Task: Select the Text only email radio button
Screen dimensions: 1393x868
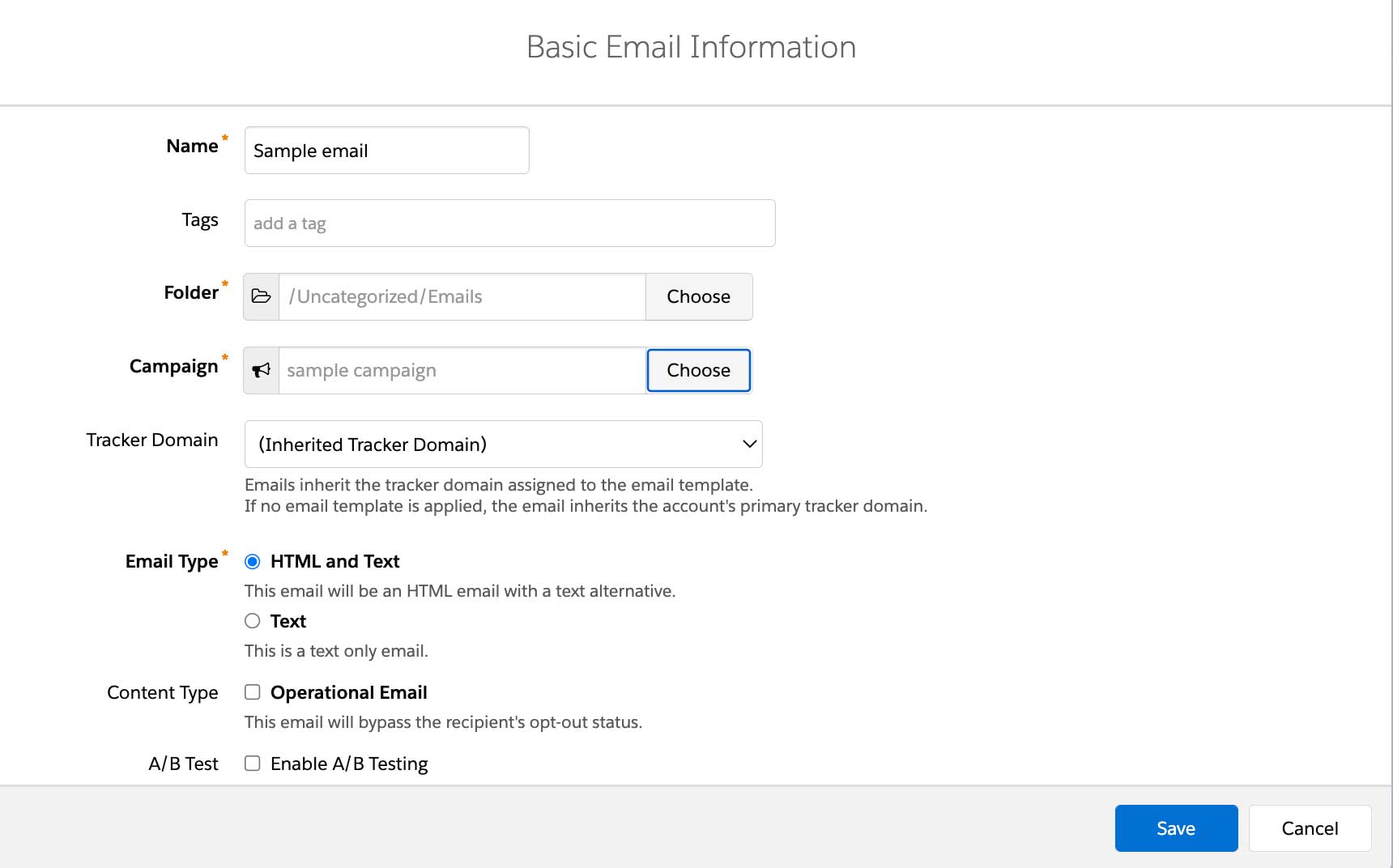Action: point(252,621)
